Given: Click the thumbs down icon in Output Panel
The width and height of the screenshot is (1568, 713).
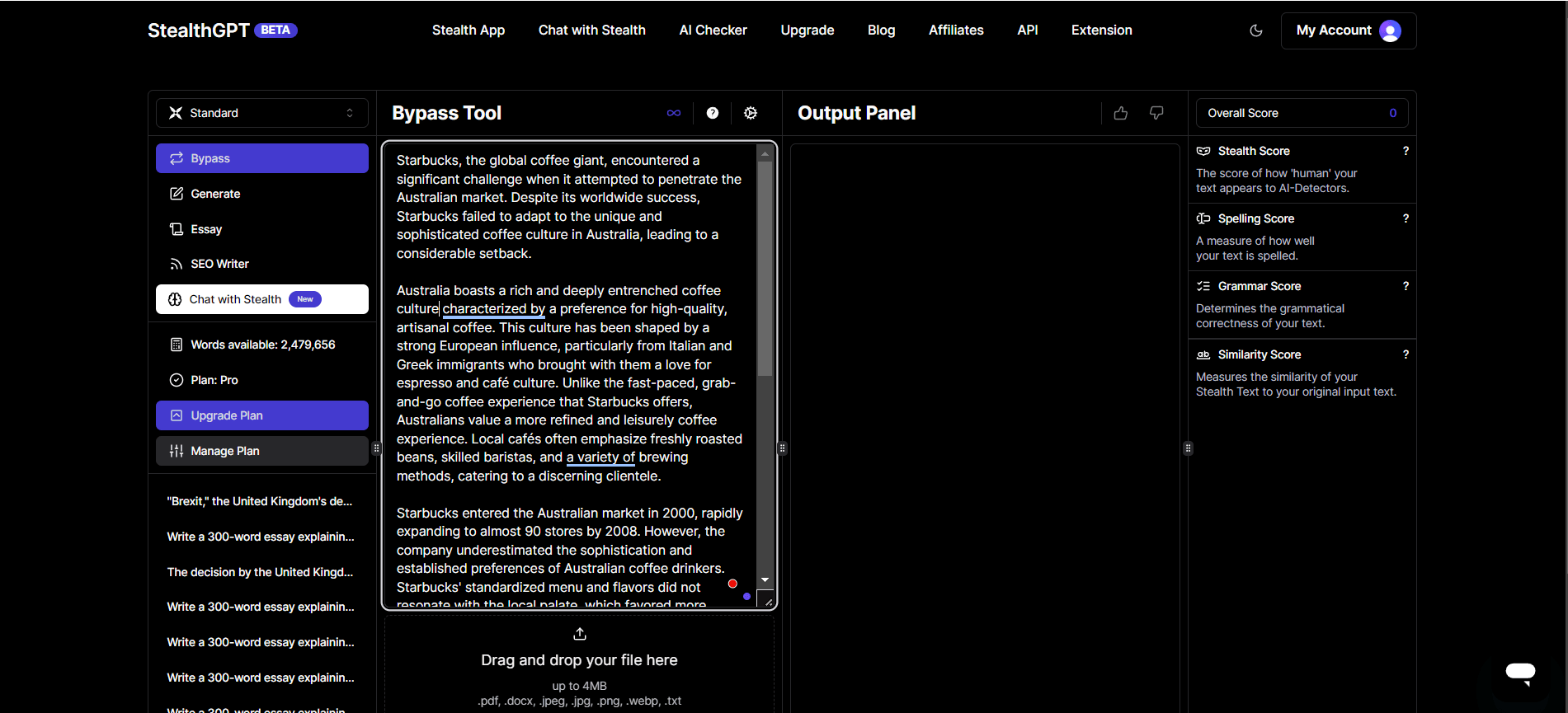Looking at the screenshot, I should (1156, 113).
